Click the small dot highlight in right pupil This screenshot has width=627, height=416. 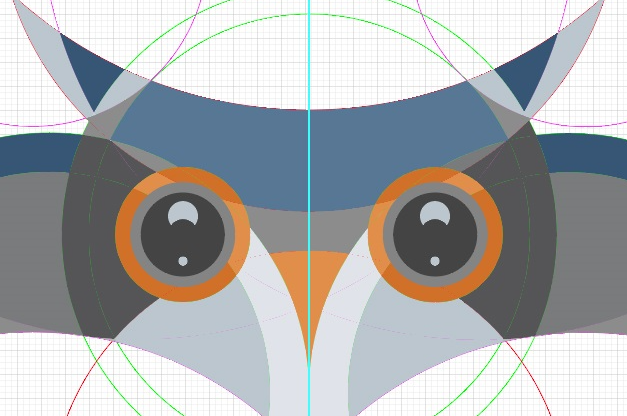click(x=434, y=261)
